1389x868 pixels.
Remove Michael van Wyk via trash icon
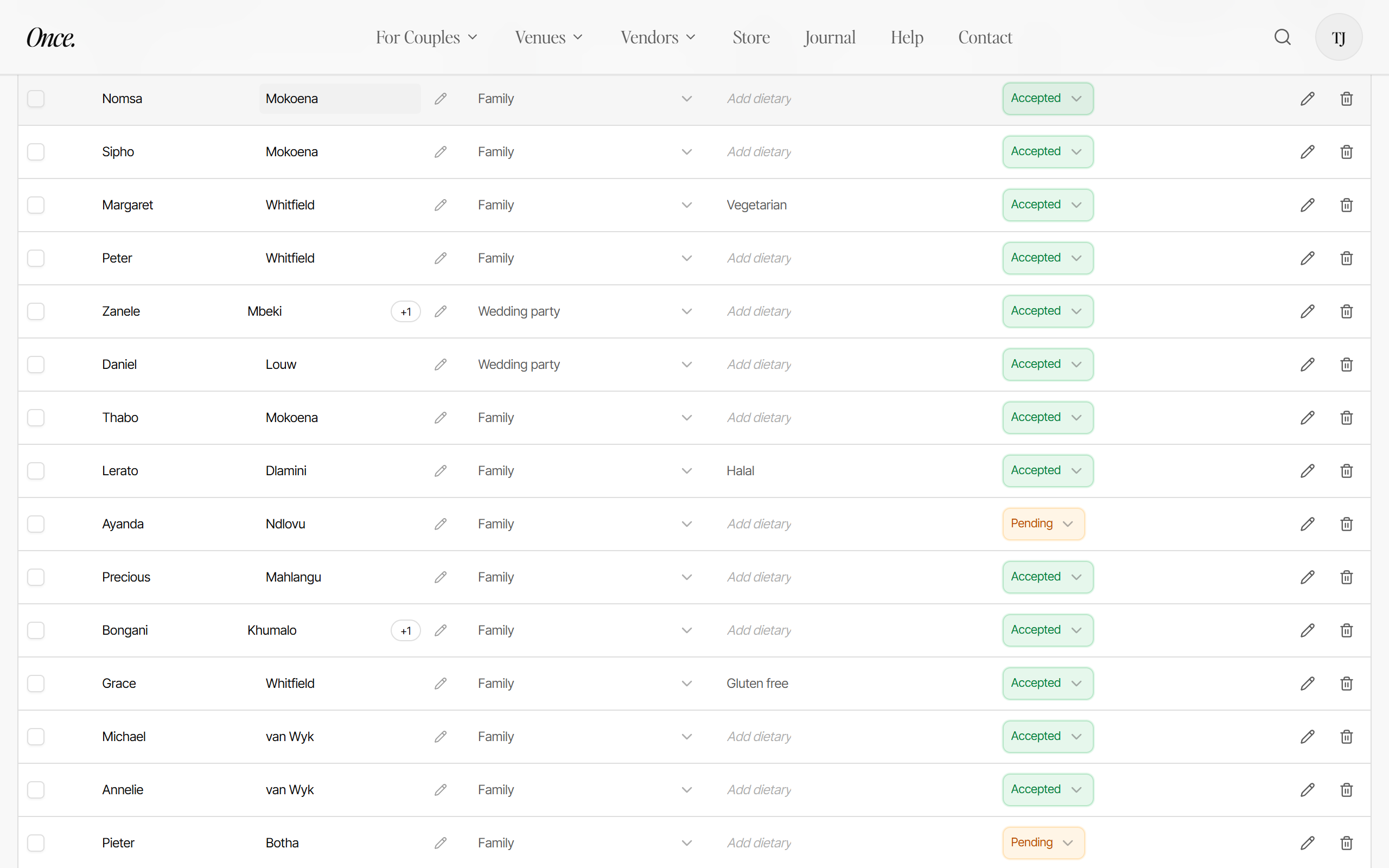(1347, 737)
